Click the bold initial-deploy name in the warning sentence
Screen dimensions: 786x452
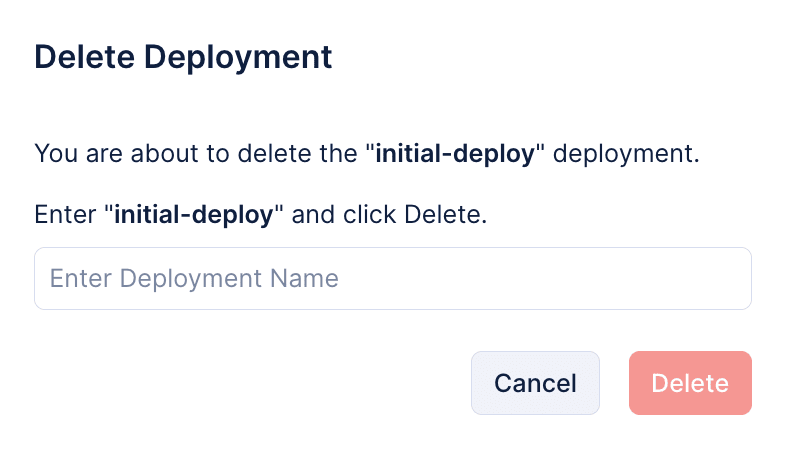point(455,153)
